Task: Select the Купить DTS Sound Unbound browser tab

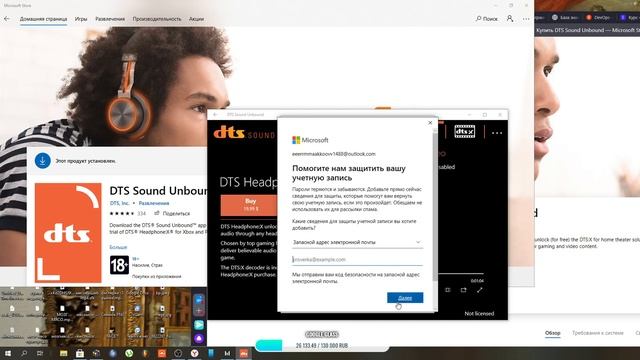Action: pos(587,30)
